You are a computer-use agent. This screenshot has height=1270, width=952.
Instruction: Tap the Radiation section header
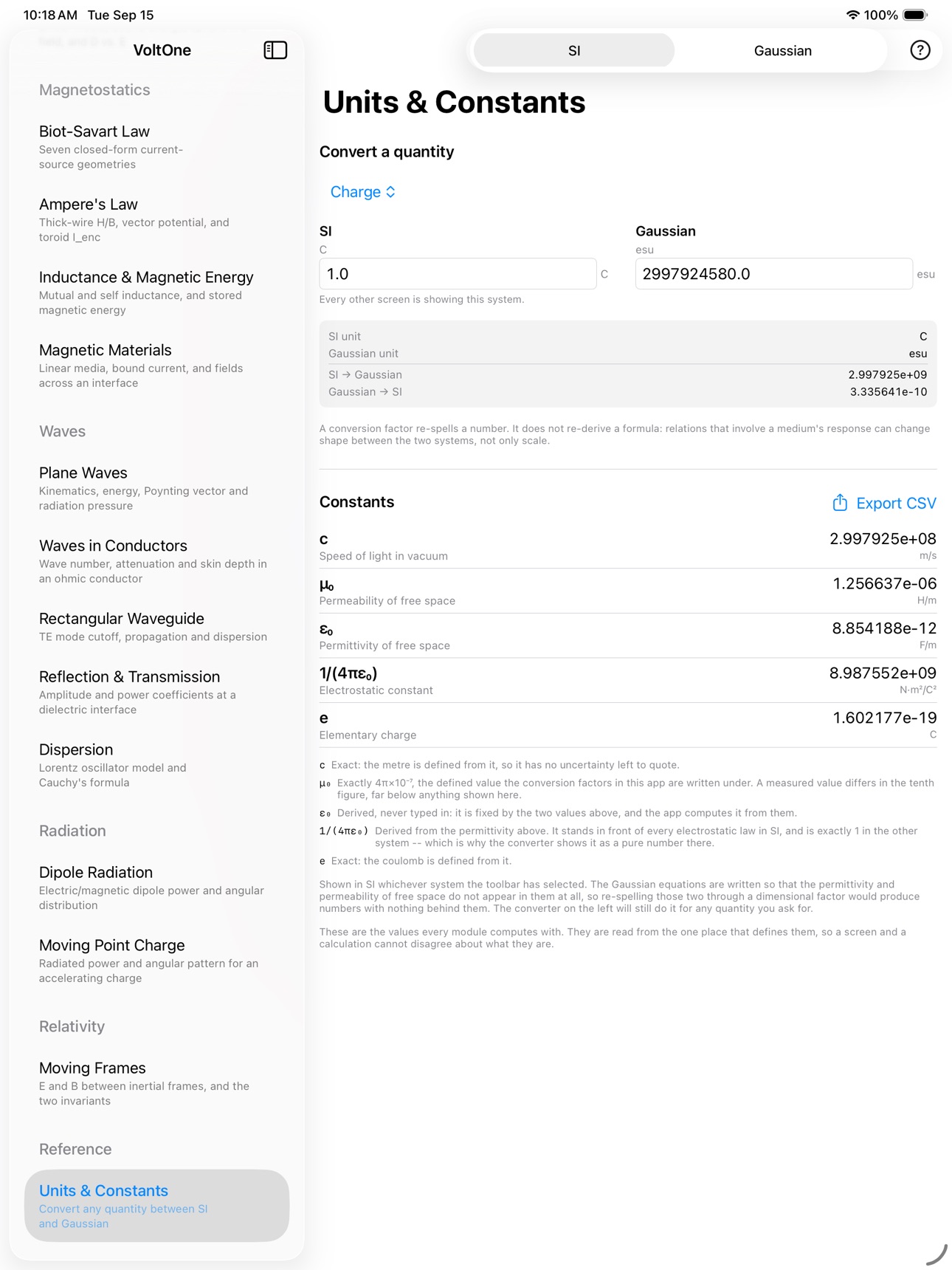(72, 831)
